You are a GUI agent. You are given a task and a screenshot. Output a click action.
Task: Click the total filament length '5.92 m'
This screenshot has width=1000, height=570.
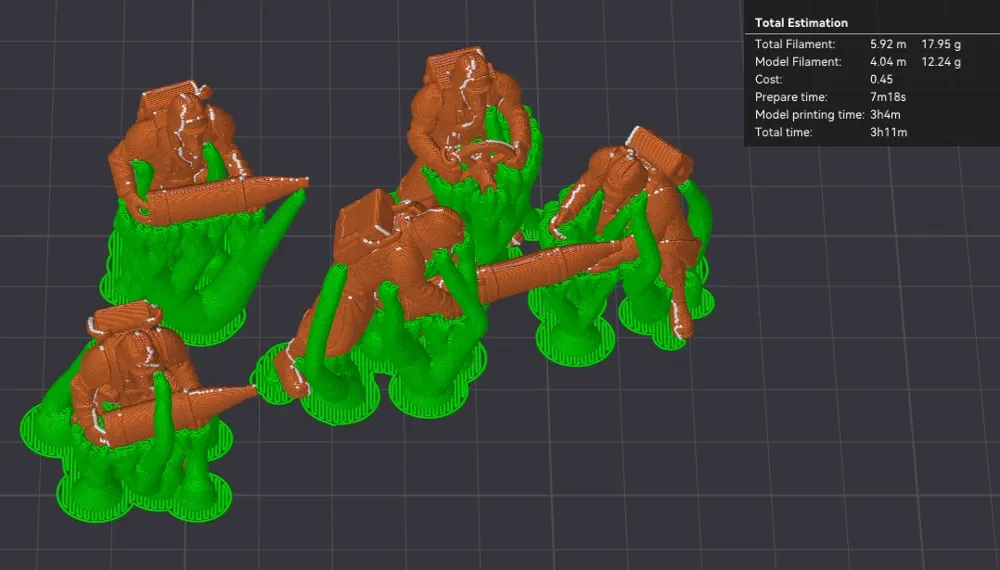[888, 44]
